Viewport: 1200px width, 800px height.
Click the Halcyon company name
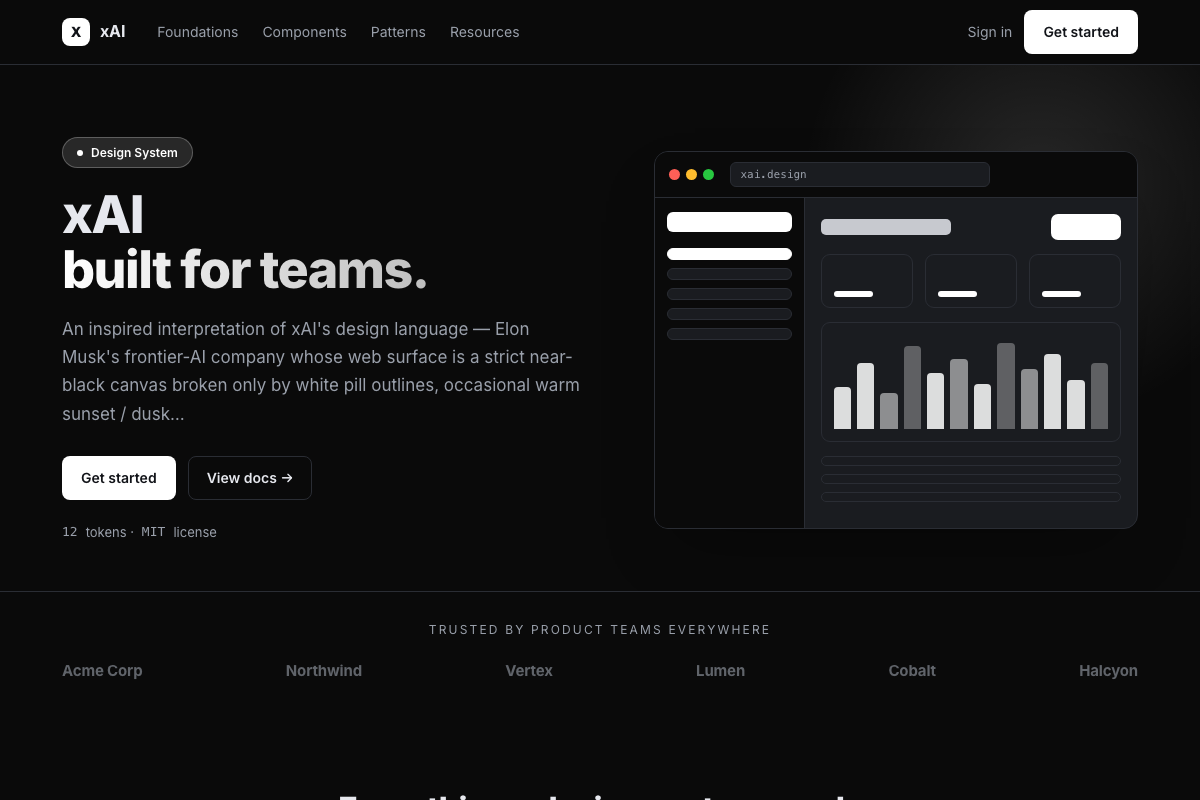(1108, 671)
